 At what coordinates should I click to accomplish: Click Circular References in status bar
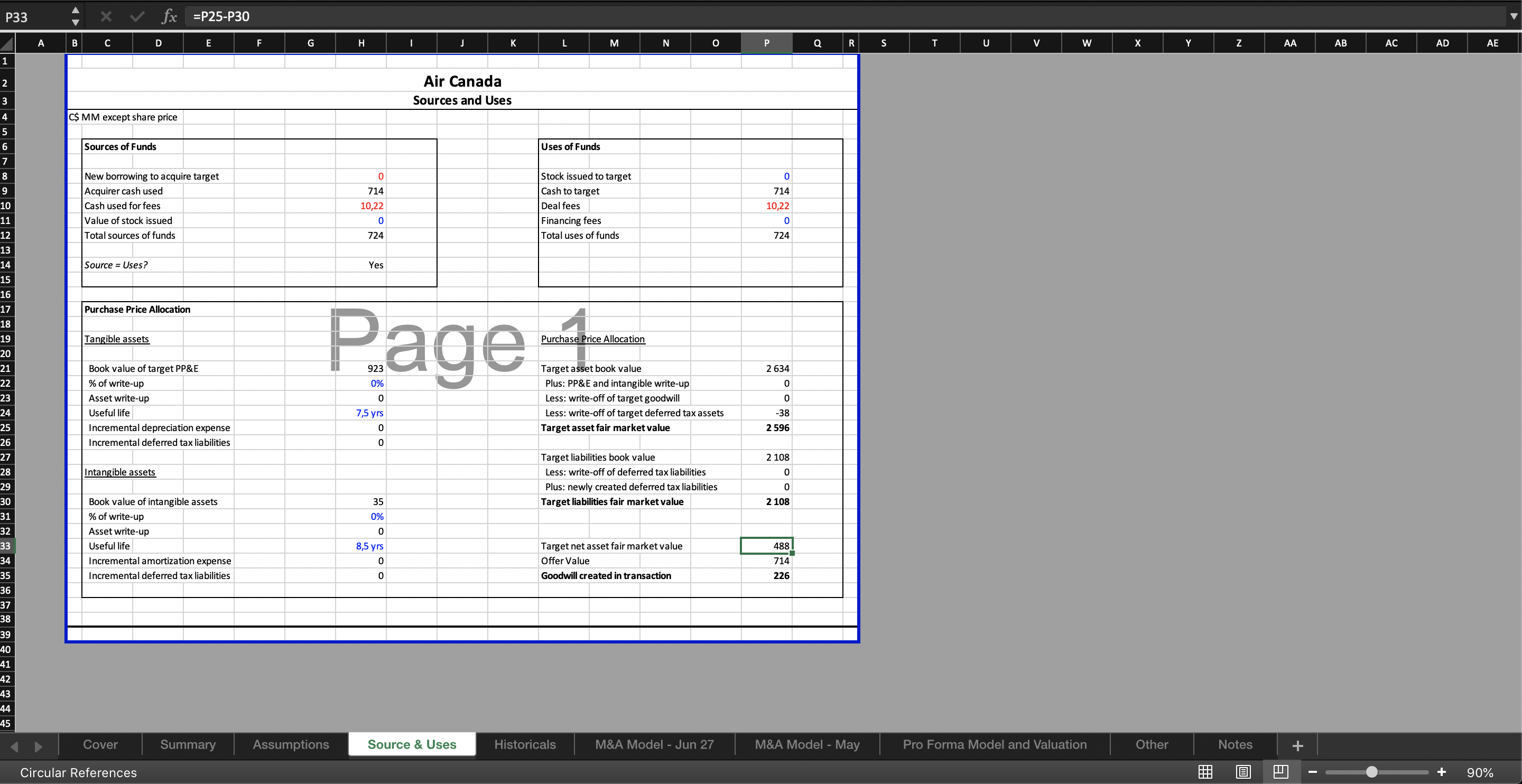78,773
